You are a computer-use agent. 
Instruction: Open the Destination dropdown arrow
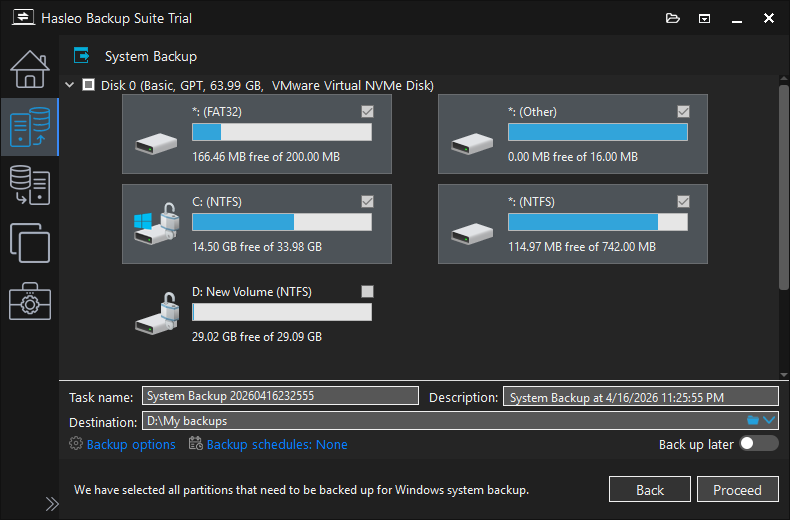click(769, 420)
